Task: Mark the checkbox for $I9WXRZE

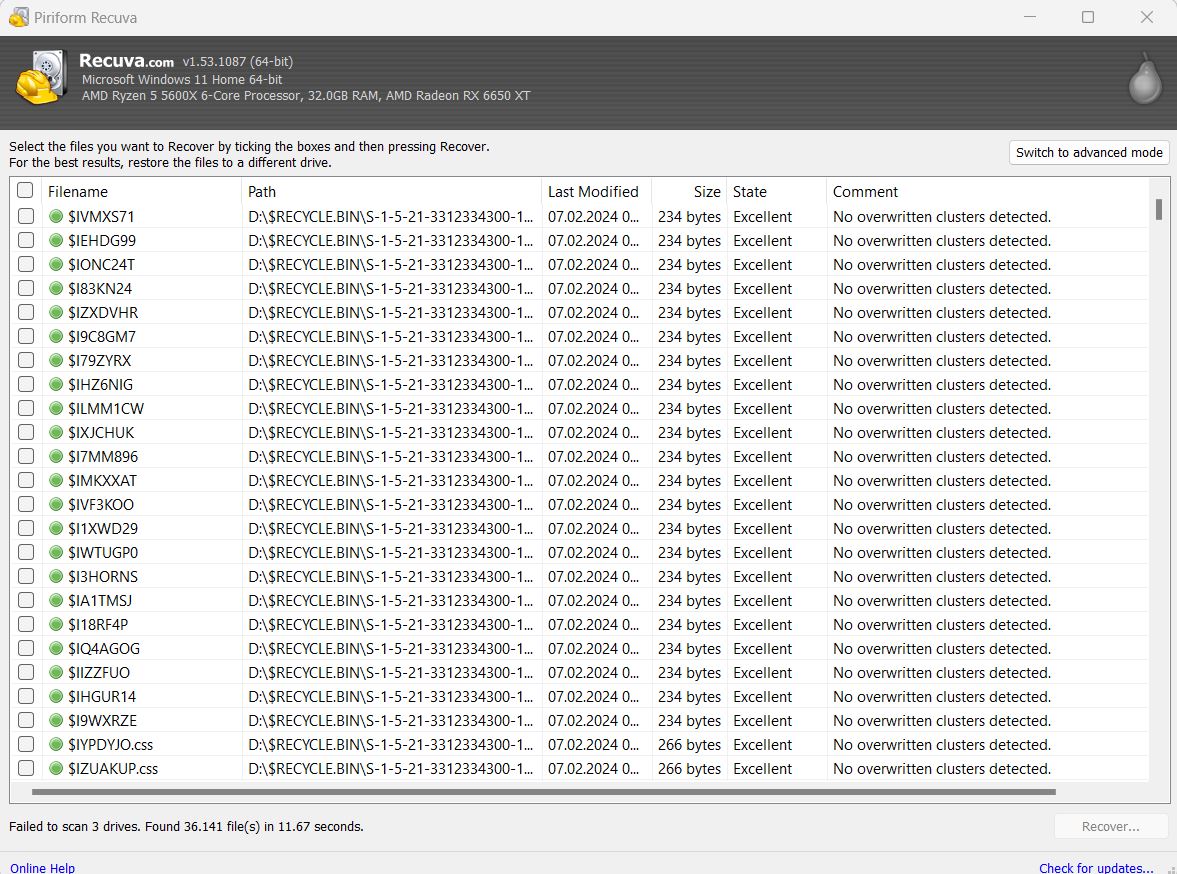Action: click(x=26, y=721)
